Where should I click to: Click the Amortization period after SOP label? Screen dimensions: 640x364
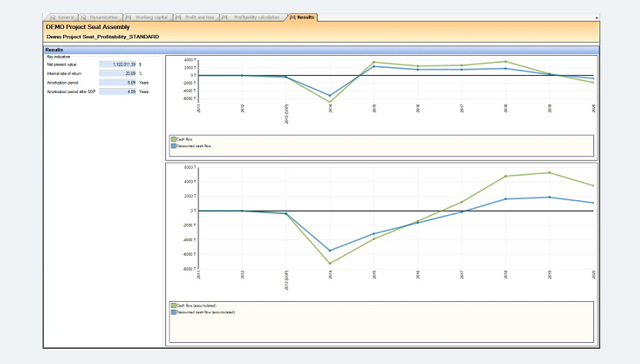pyautogui.click(x=71, y=92)
